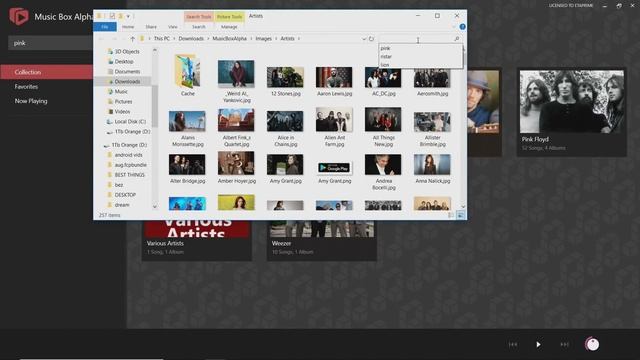Image resolution: width=640 pixels, height=360 pixels.
Task: Skip to next track in Music Box
Action: click(564, 344)
